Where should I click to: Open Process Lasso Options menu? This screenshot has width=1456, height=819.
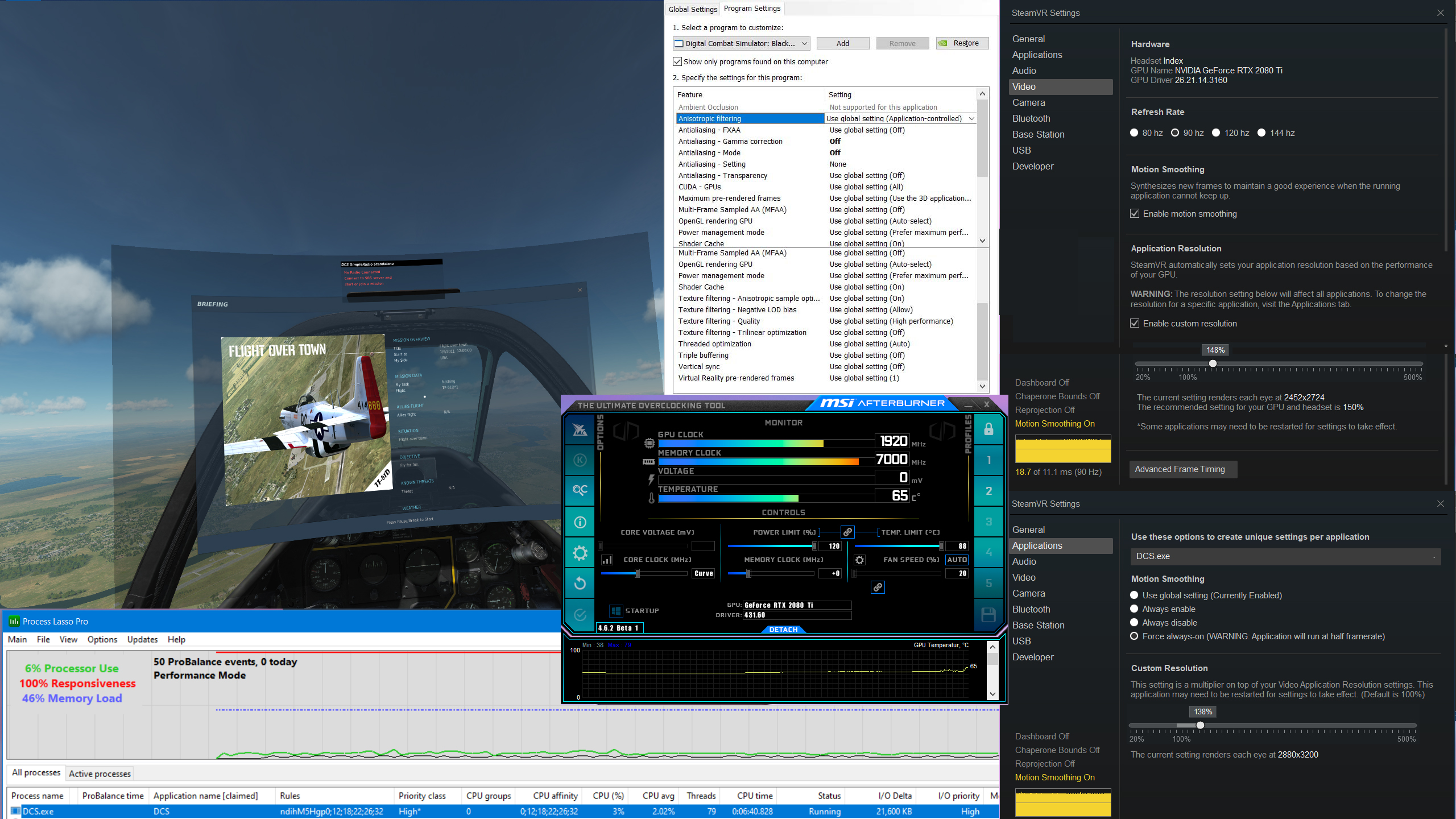pos(102,639)
